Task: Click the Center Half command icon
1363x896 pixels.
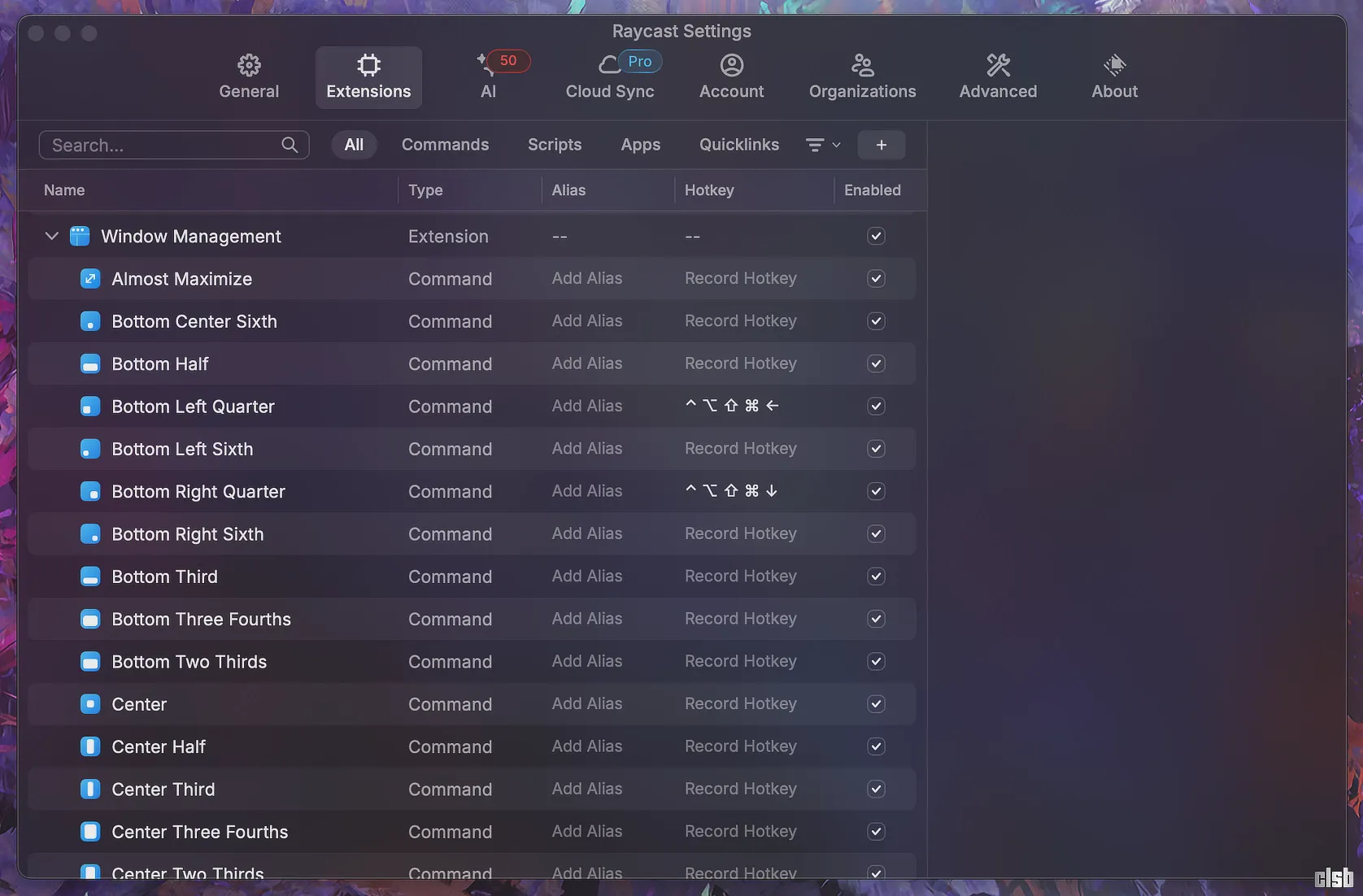Action: (90, 746)
